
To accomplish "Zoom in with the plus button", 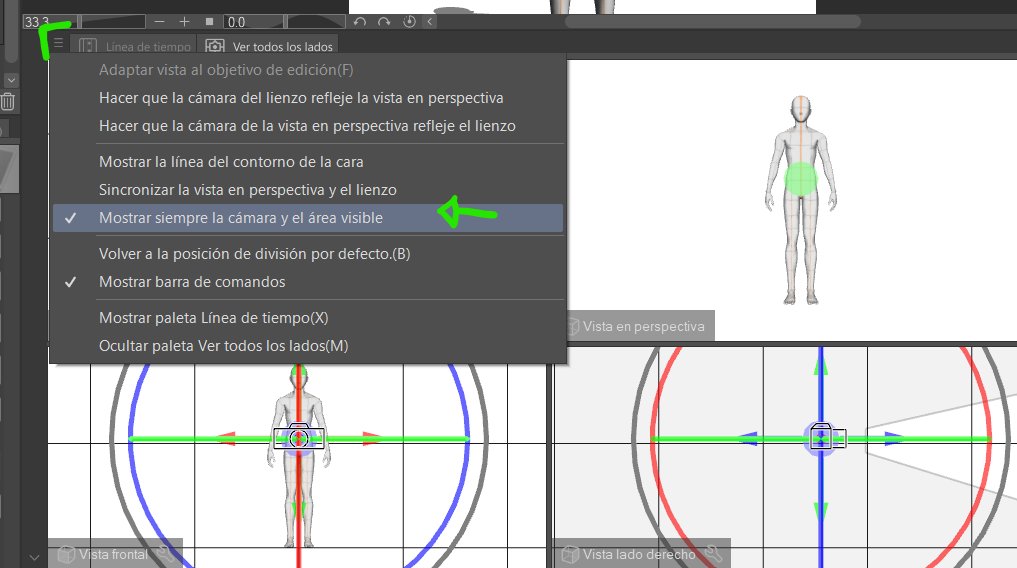I will tap(184, 21).
